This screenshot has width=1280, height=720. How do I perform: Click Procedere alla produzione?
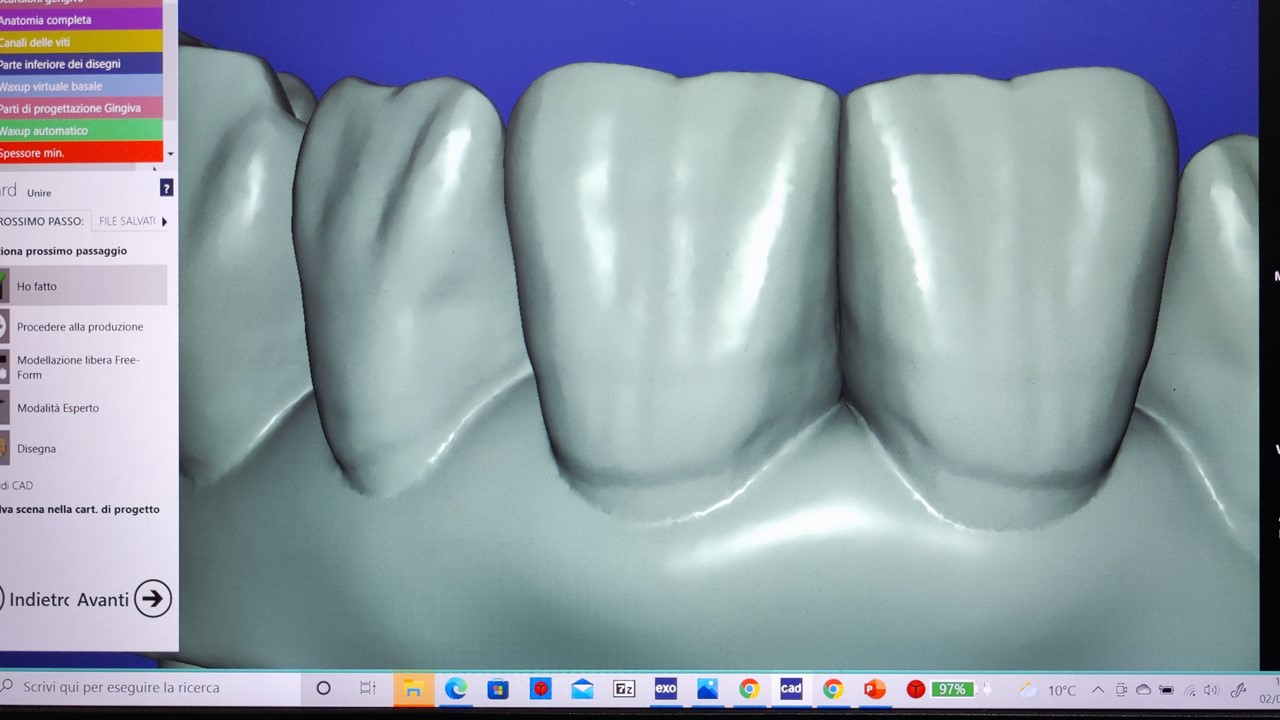[80, 327]
